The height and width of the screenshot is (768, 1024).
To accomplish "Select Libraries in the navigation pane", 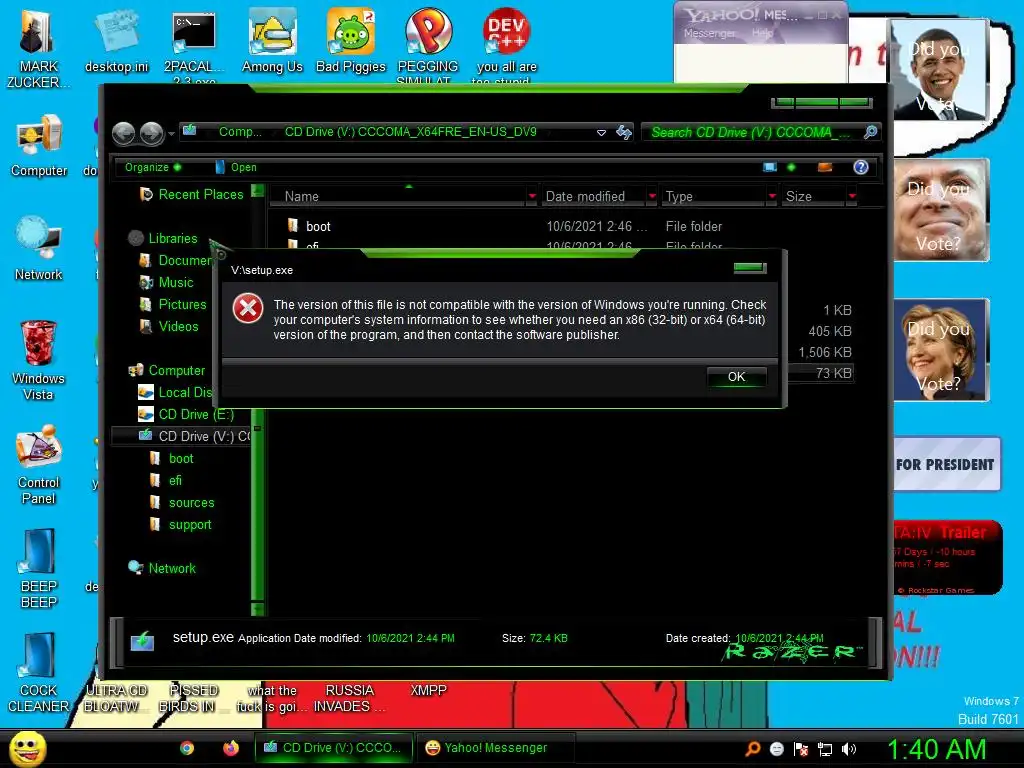I will [x=163, y=238].
